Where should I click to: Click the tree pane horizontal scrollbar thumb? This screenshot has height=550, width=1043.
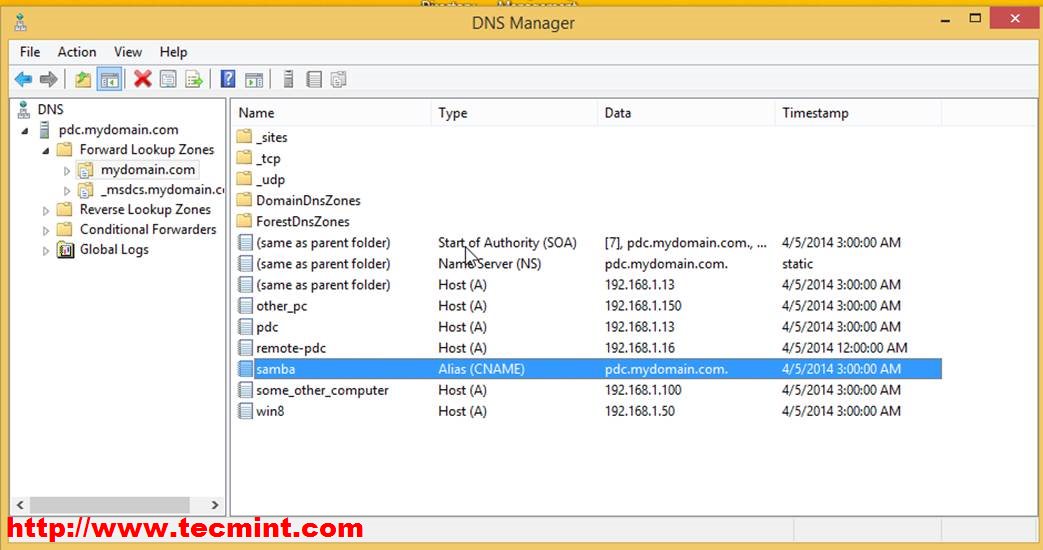pyautogui.click(x=110, y=505)
